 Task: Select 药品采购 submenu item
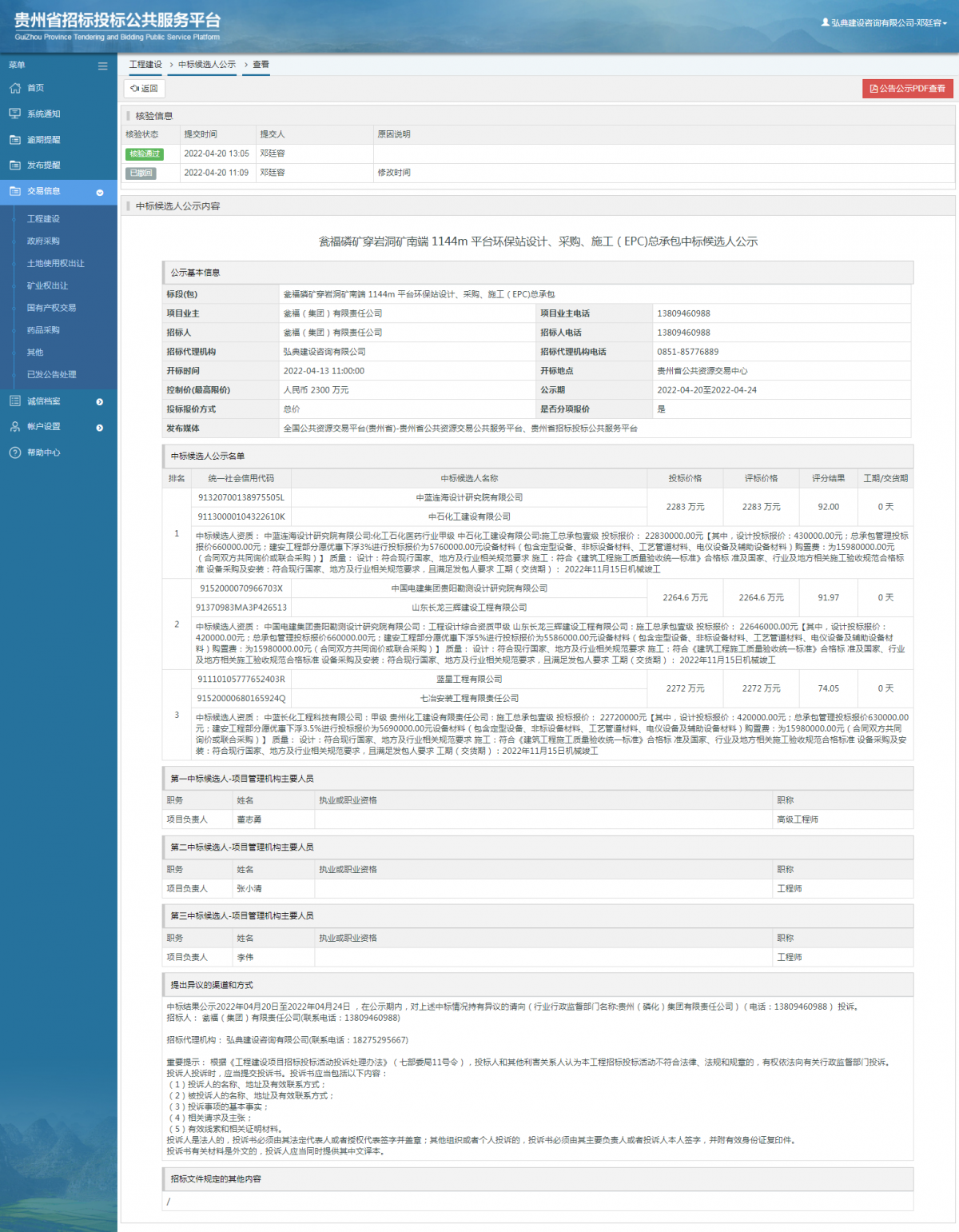[x=43, y=329]
